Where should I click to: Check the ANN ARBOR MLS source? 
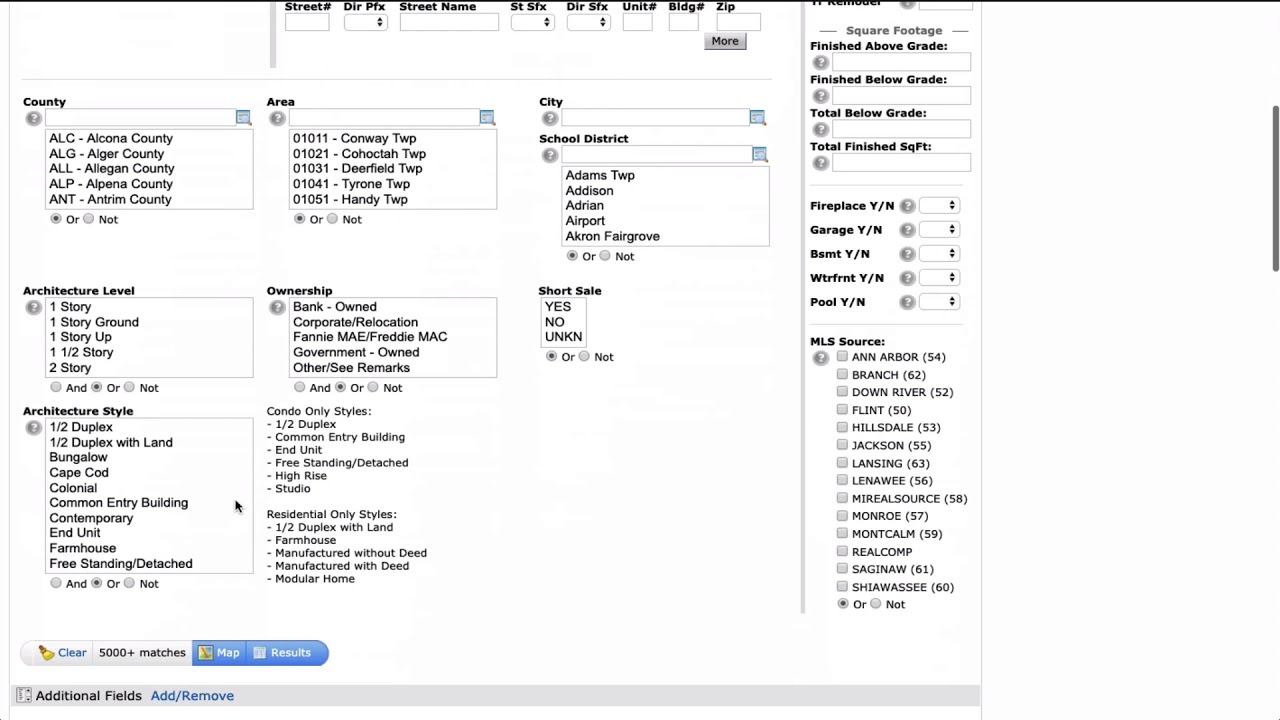coord(842,357)
